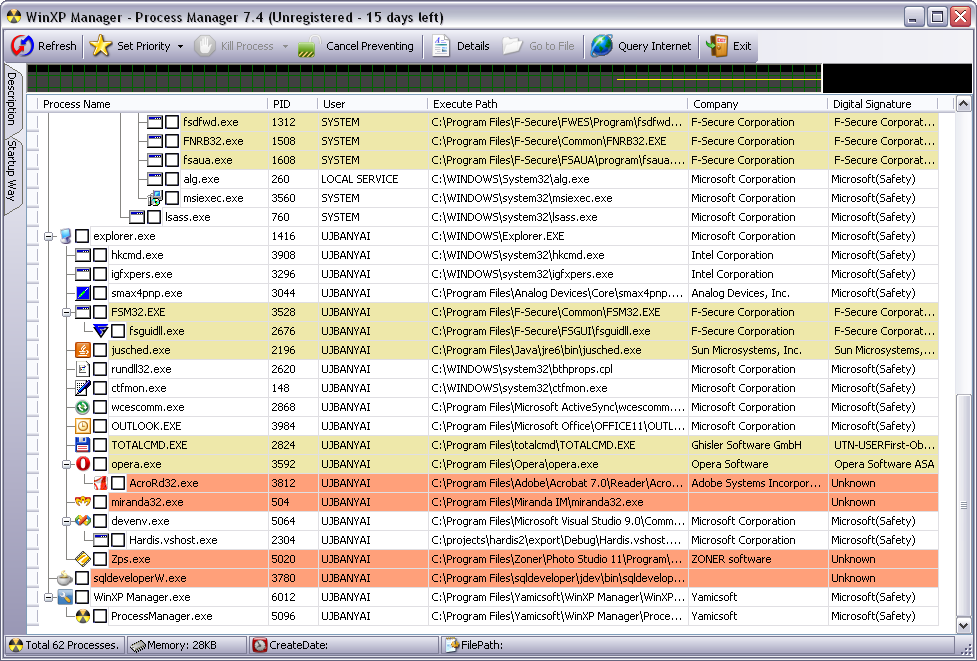Screen dimensions: 977x661
Task: Click the scroll down arrow
Action: (x=963, y=625)
